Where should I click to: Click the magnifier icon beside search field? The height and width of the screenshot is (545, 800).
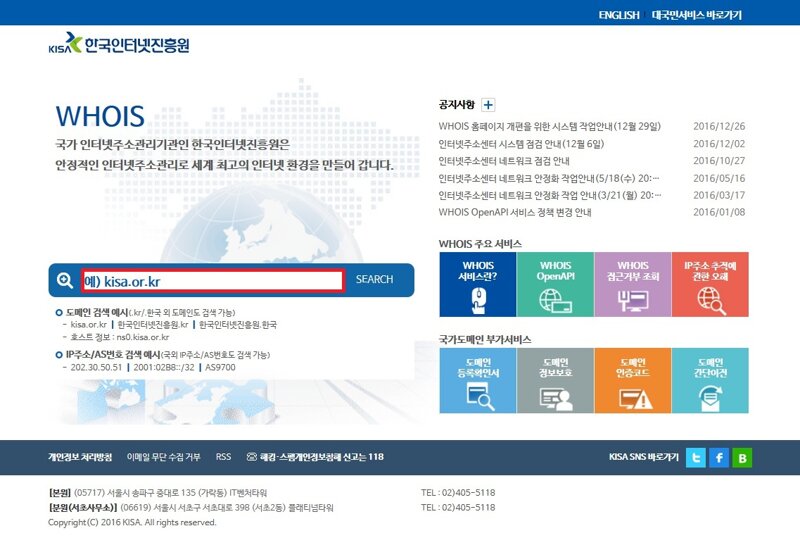coord(65,280)
